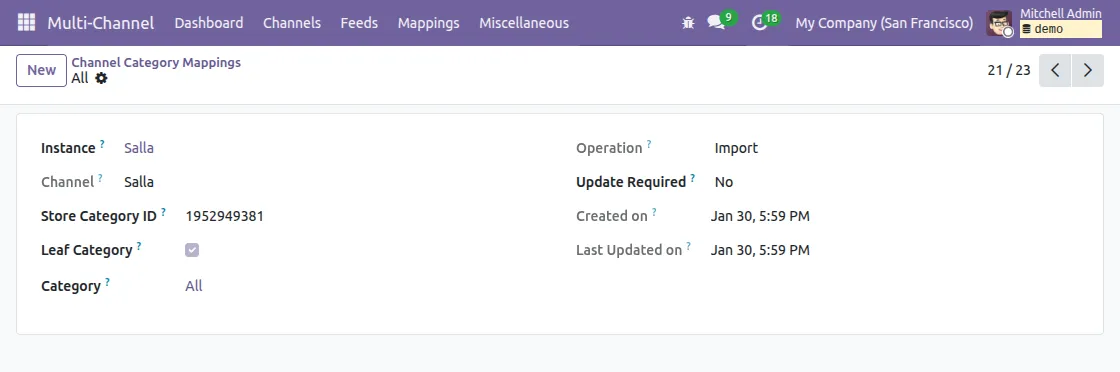Click the Store Category ID value 1952949381
1120x372 pixels.
[x=224, y=216]
